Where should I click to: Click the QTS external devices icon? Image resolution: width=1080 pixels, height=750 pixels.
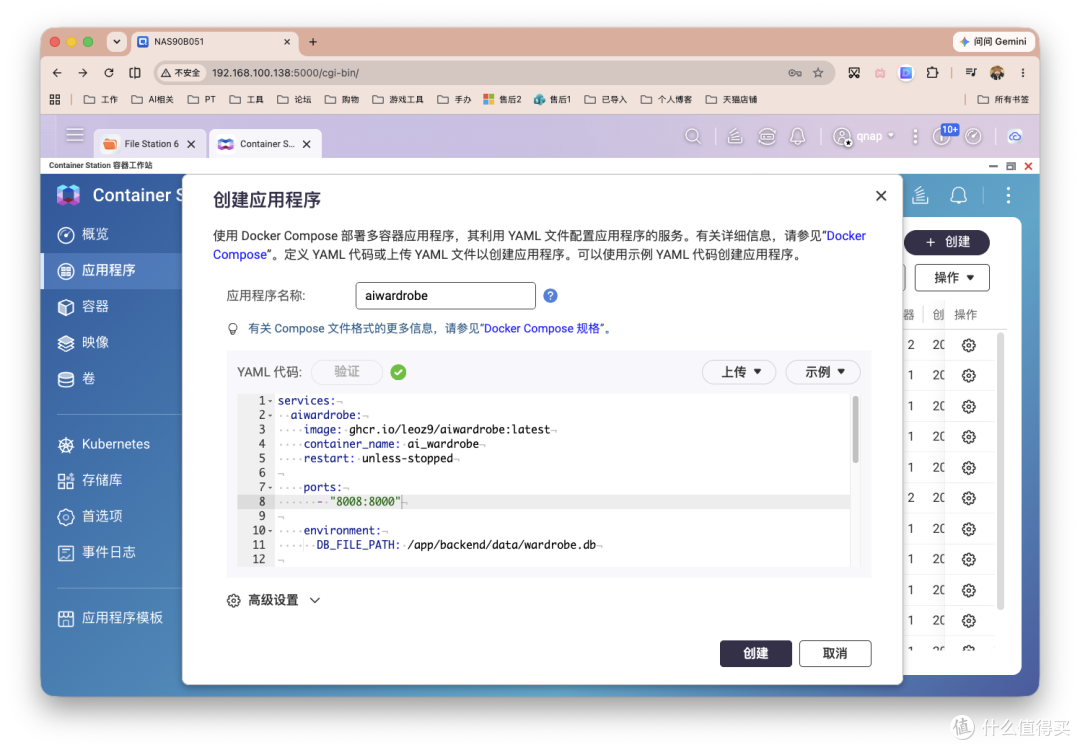tap(767, 136)
